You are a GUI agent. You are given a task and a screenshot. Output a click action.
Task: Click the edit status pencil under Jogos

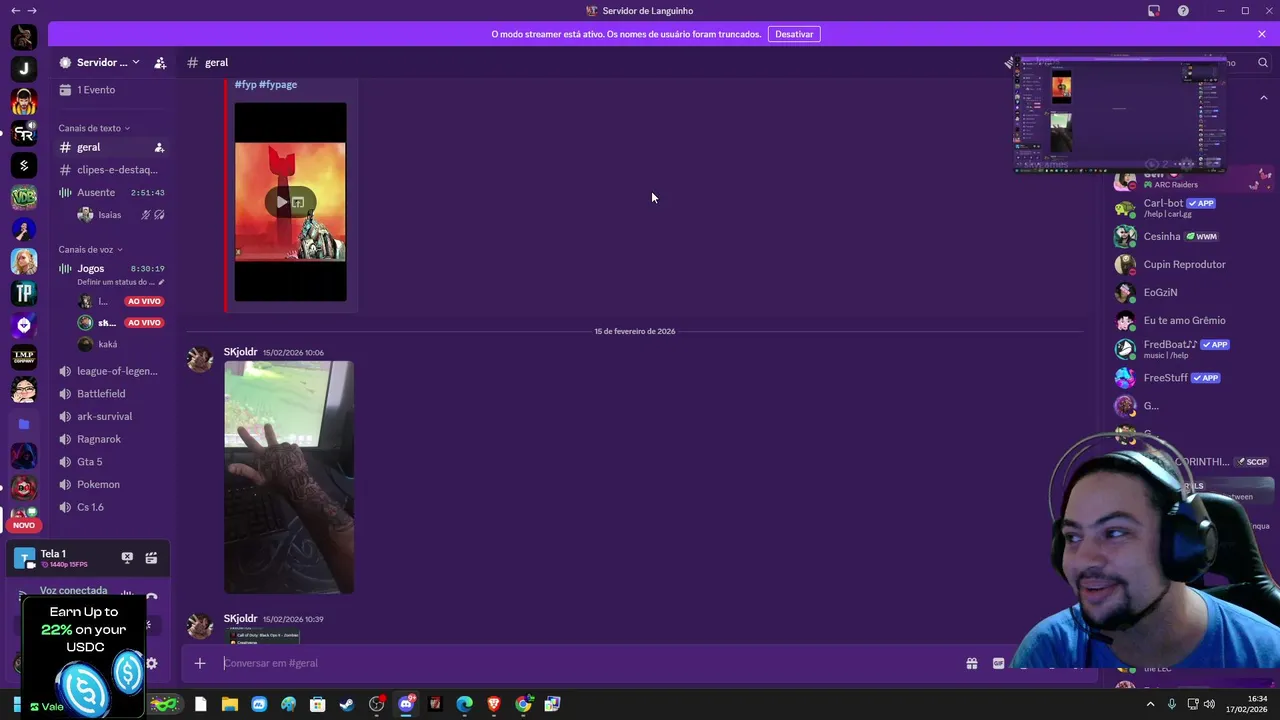(161, 282)
